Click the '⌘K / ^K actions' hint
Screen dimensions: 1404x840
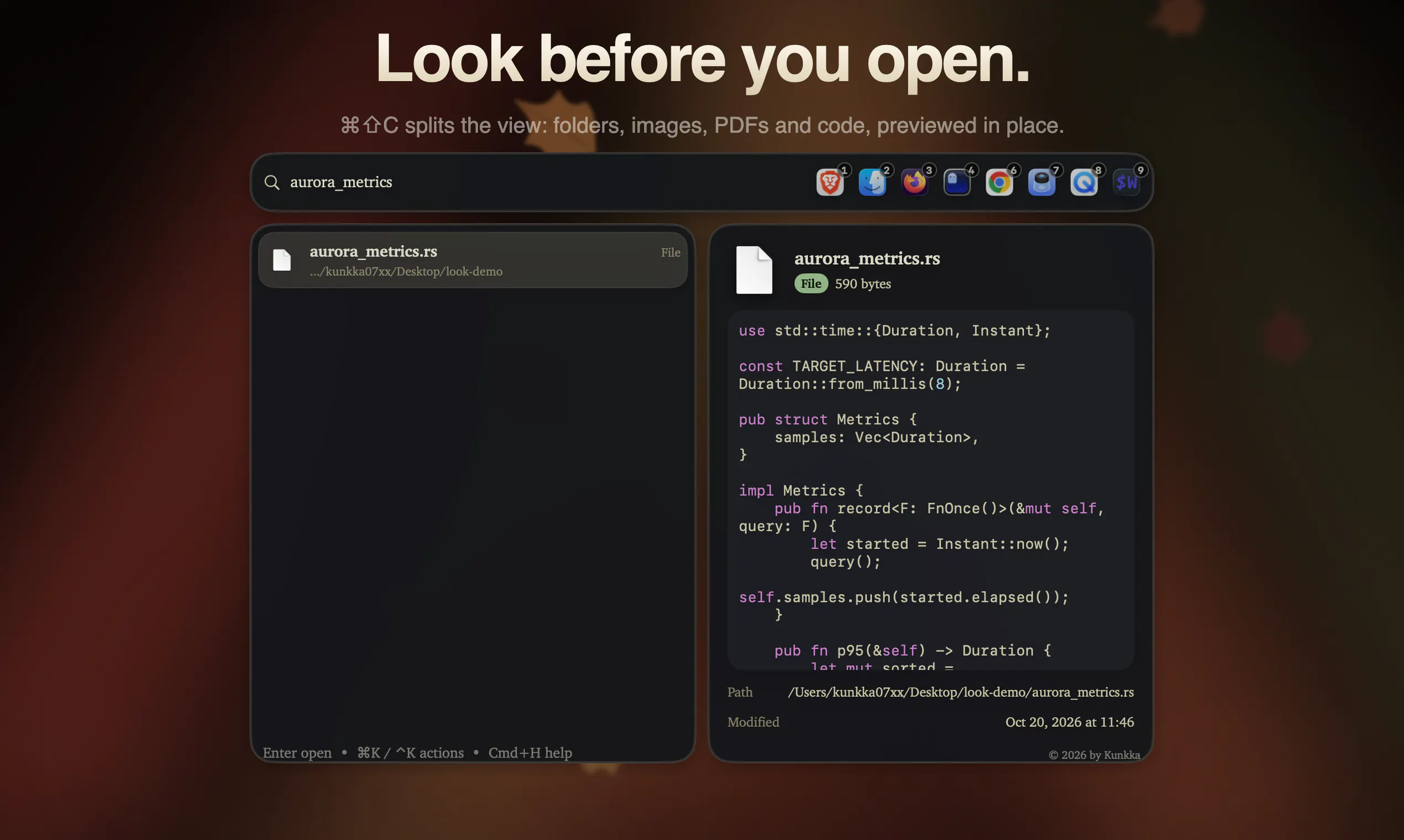[x=411, y=753]
